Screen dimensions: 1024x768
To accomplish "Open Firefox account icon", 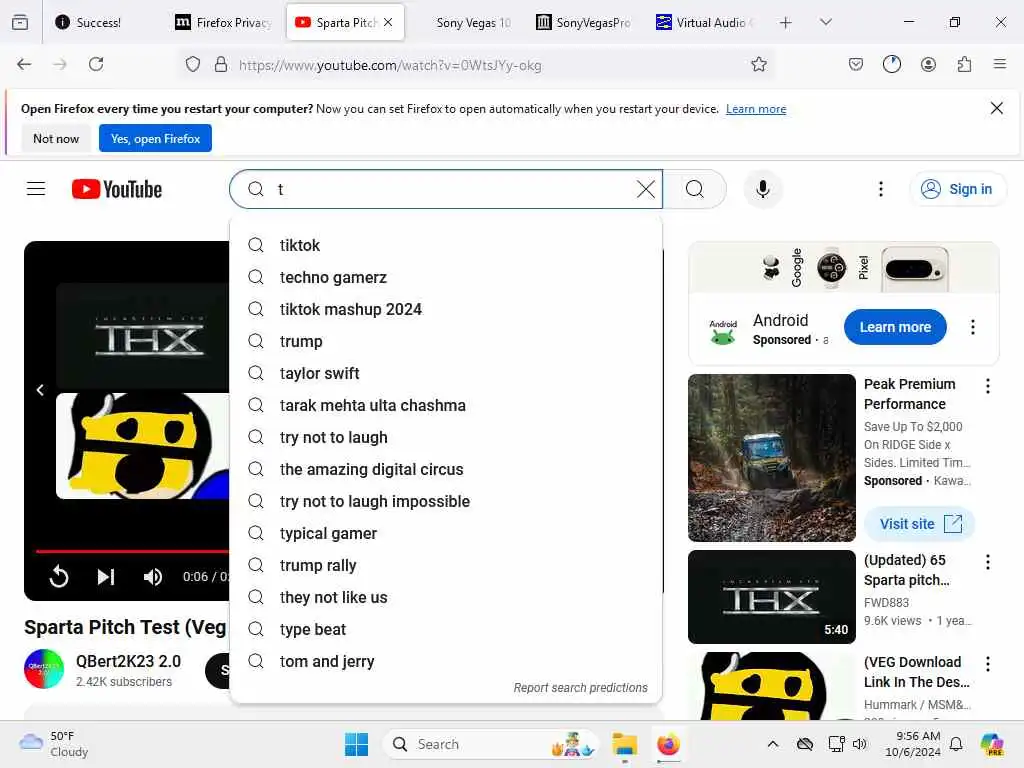I will [928, 64].
